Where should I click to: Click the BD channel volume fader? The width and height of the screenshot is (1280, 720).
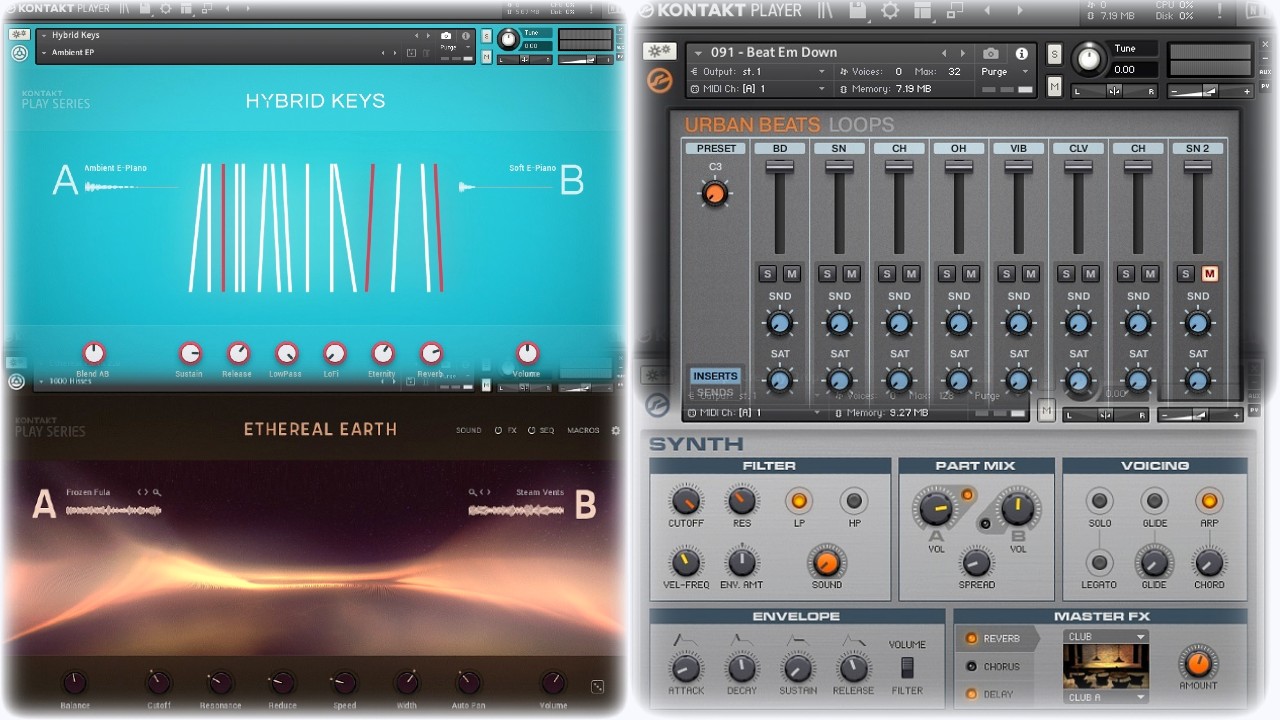click(x=780, y=168)
